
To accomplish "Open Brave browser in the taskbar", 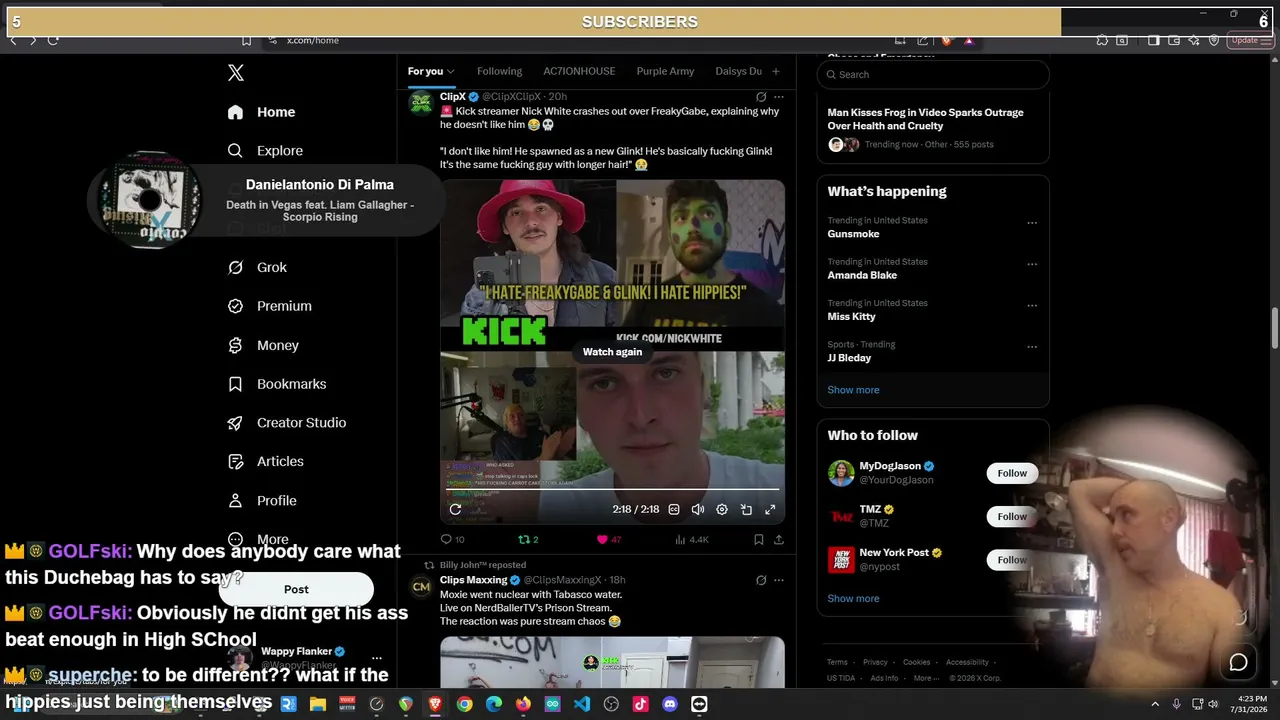I will click(435, 704).
